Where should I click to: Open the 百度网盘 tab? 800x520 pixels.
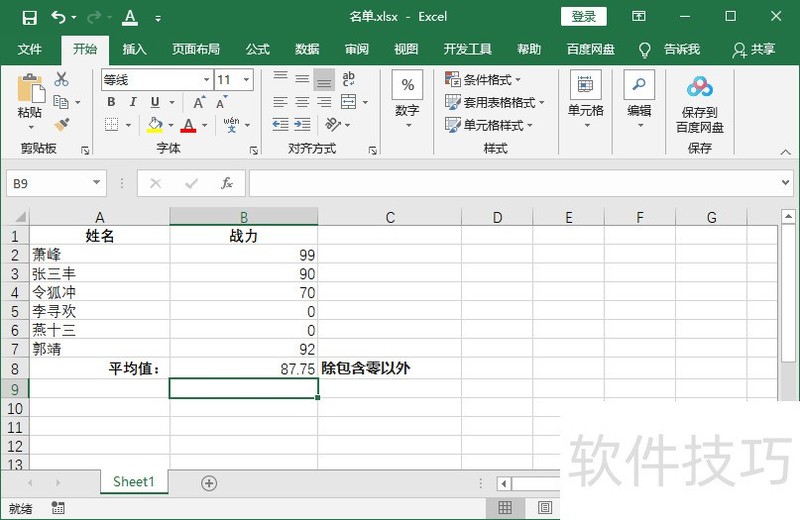click(591, 49)
